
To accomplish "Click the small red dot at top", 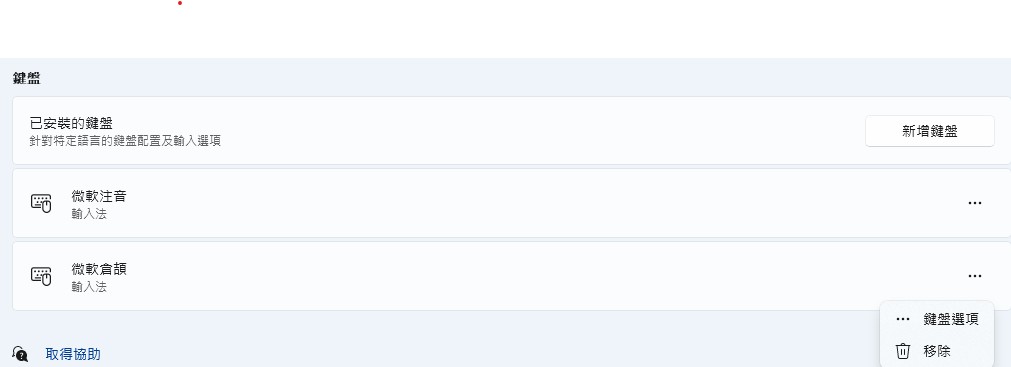I will pos(180,3).
